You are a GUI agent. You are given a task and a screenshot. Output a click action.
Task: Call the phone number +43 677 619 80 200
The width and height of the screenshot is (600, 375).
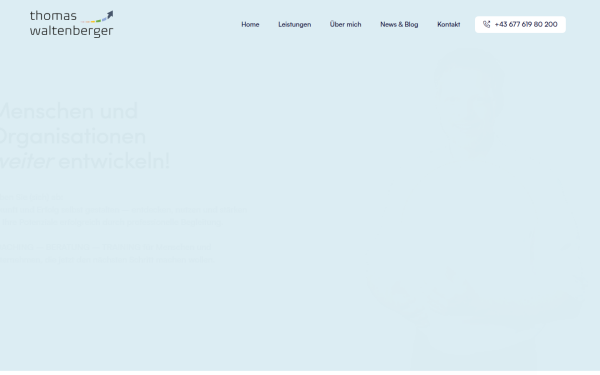(520, 24)
